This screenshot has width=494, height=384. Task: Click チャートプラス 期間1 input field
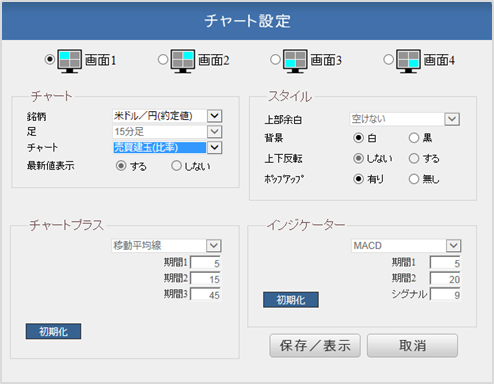(x=206, y=263)
